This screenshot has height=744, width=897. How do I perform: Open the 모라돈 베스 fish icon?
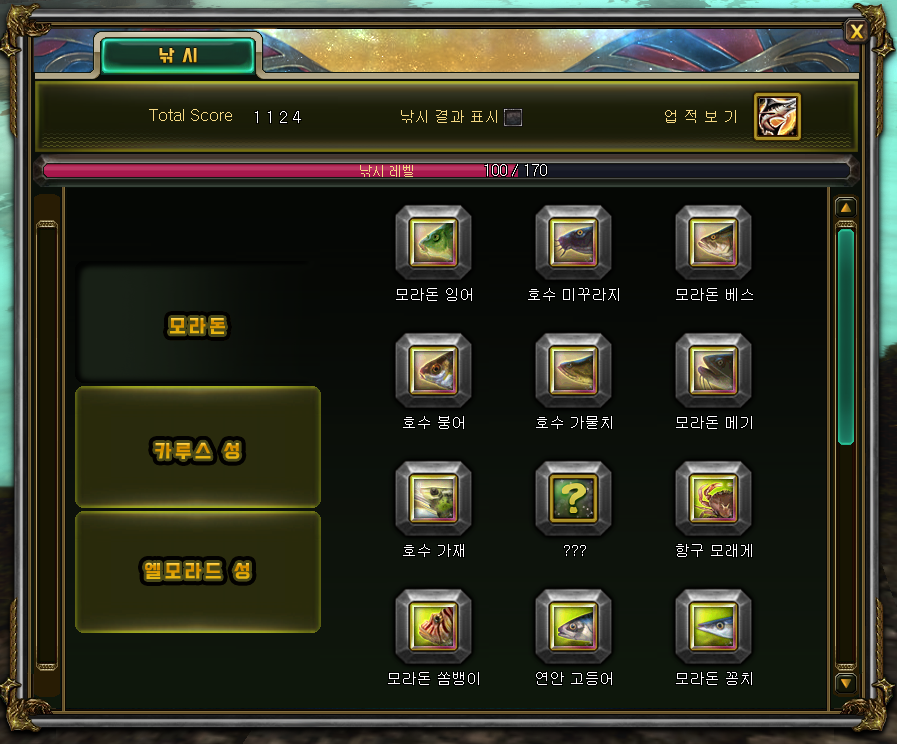pos(713,242)
